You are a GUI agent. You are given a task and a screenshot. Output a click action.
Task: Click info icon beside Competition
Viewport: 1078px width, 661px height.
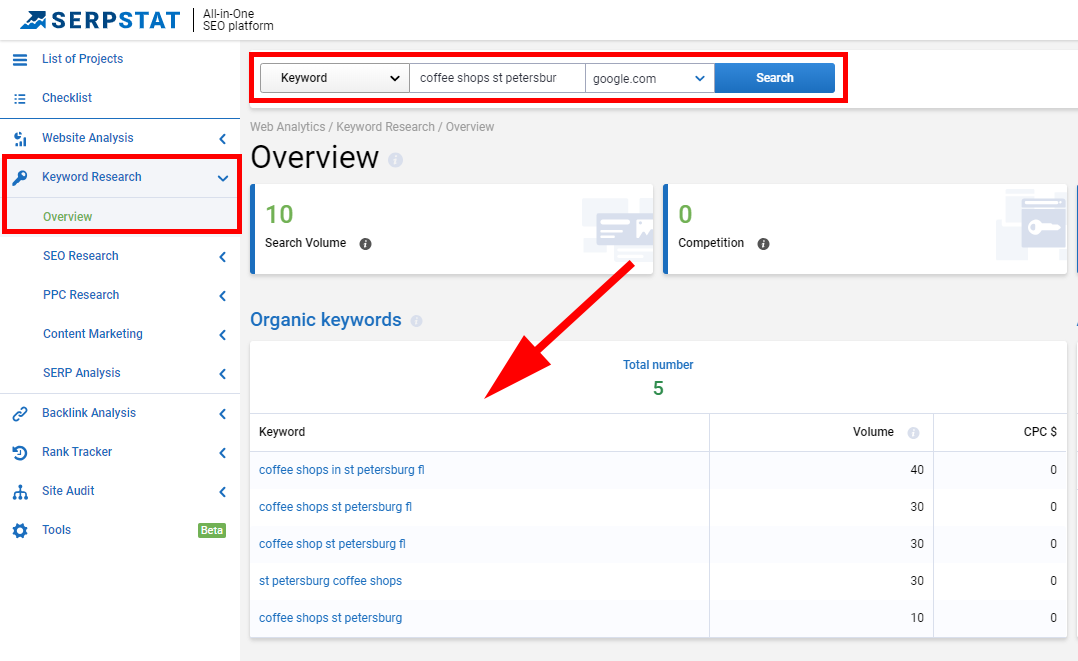point(763,244)
